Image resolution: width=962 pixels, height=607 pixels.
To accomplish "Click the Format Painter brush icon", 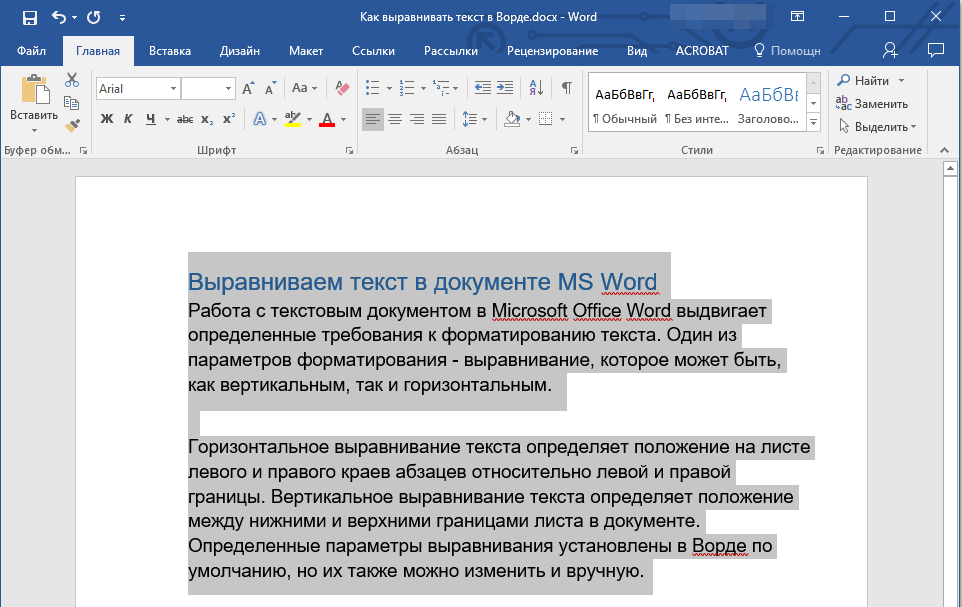I will pos(71,126).
